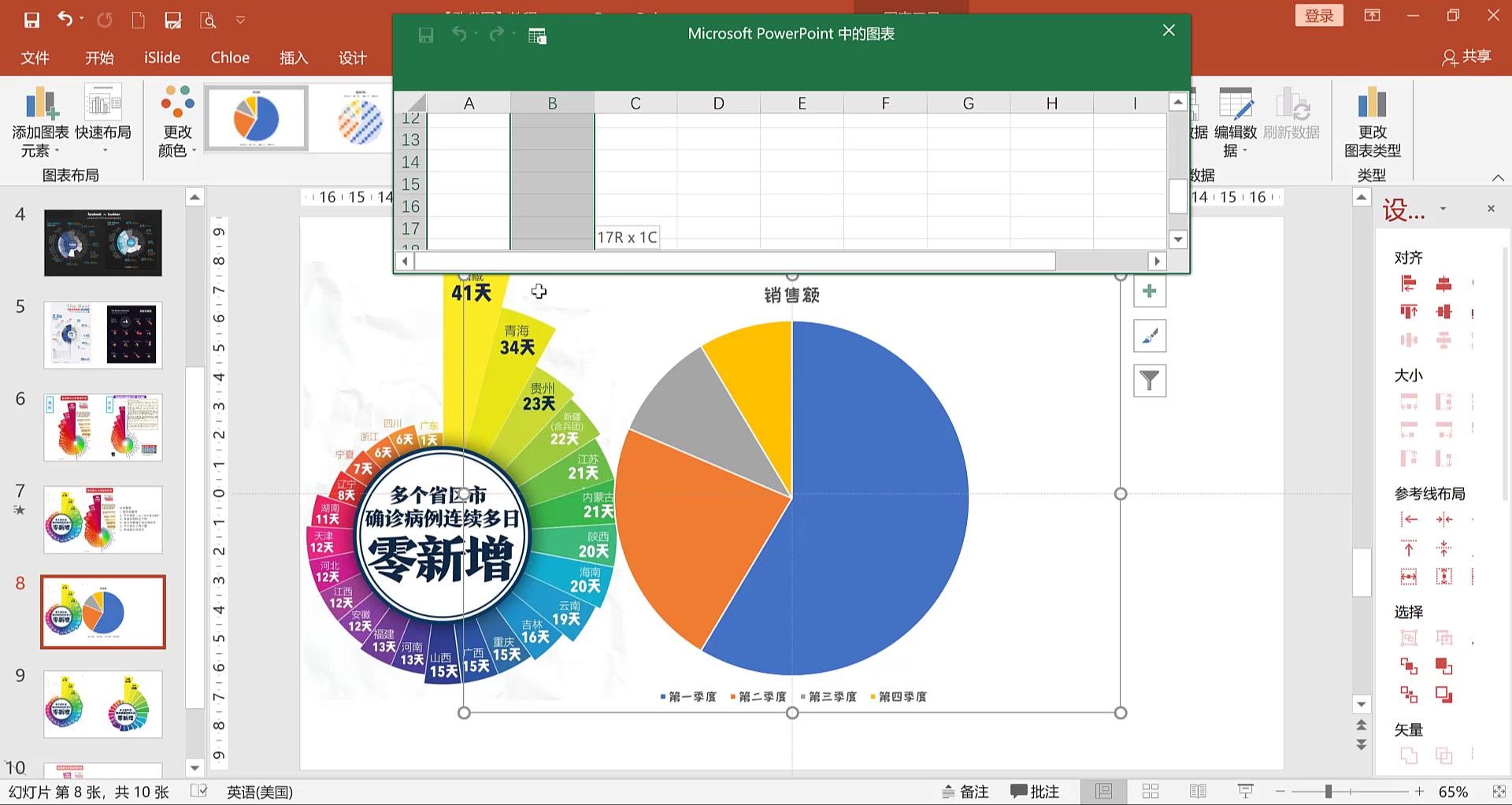The image size is (1512, 805).
Task: Open the chart filters funnel button
Action: [1150, 381]
